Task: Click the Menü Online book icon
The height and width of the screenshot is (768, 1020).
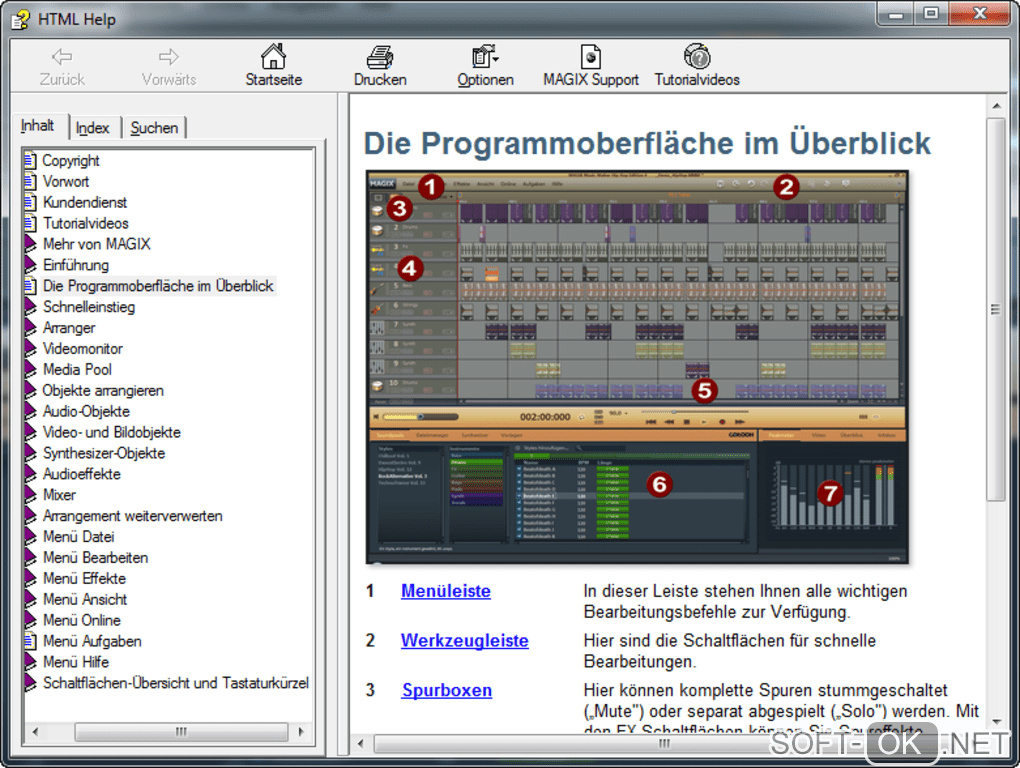Action: point(30,620)
